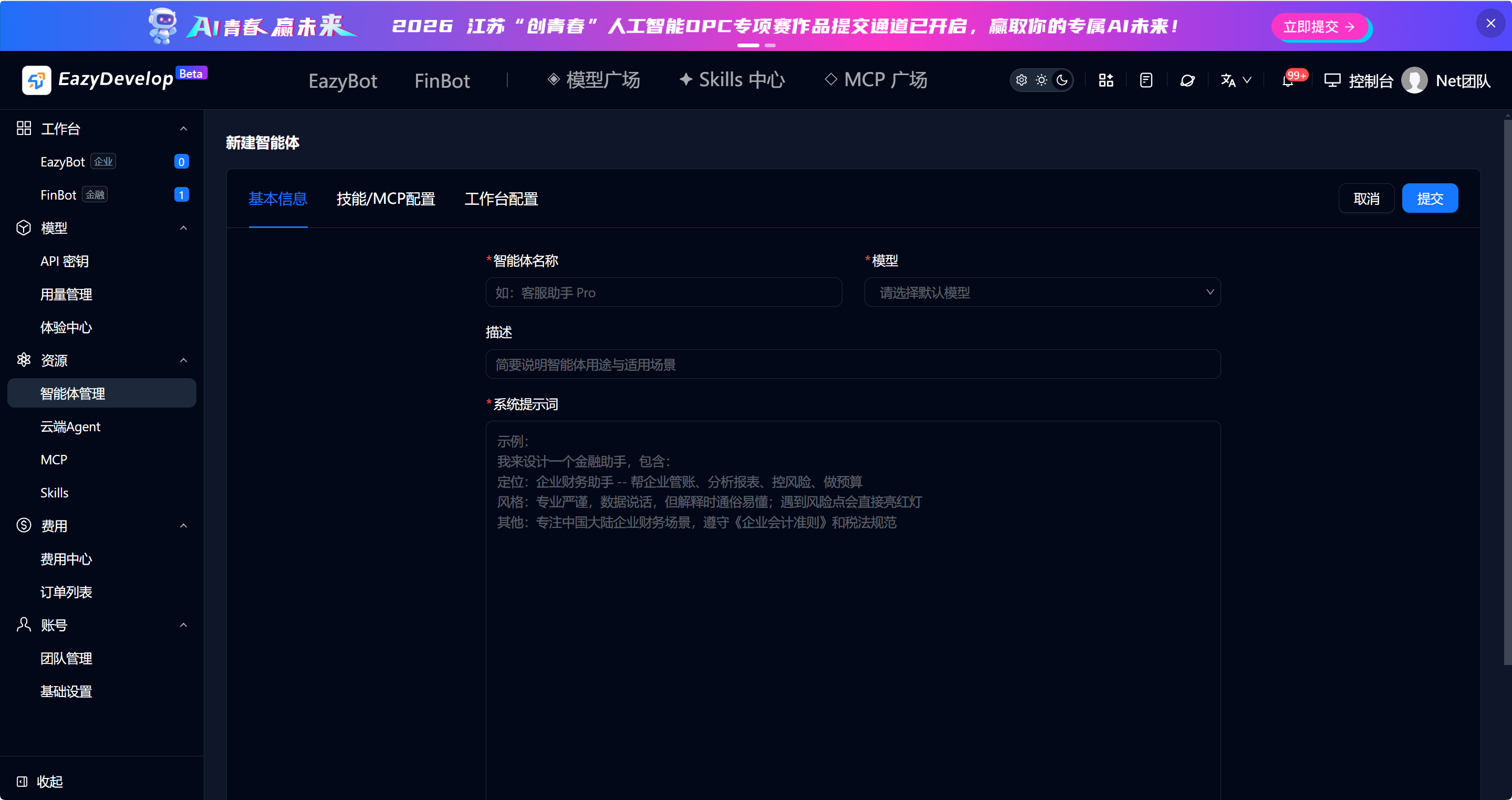This screenshot has height=800, width=1512.
Task: Open MCP 广场 in the top navigation
Action: (x=875, y=80)
